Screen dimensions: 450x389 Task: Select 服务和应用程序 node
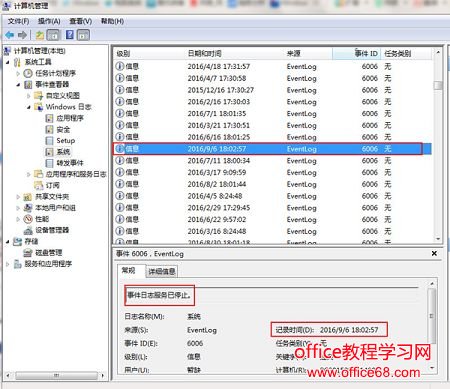48,264
